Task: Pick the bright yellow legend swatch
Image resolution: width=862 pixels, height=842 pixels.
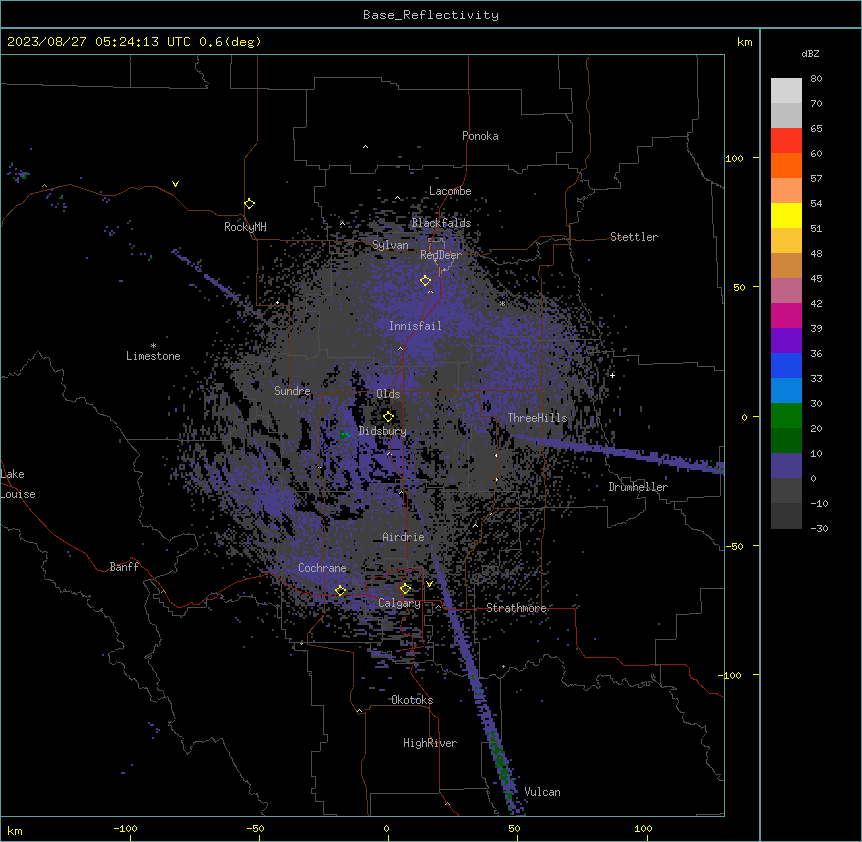Action: point(786,216)
